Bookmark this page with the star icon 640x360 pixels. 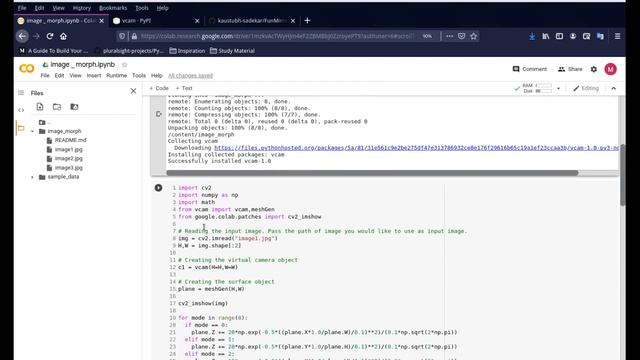(473, 36)
